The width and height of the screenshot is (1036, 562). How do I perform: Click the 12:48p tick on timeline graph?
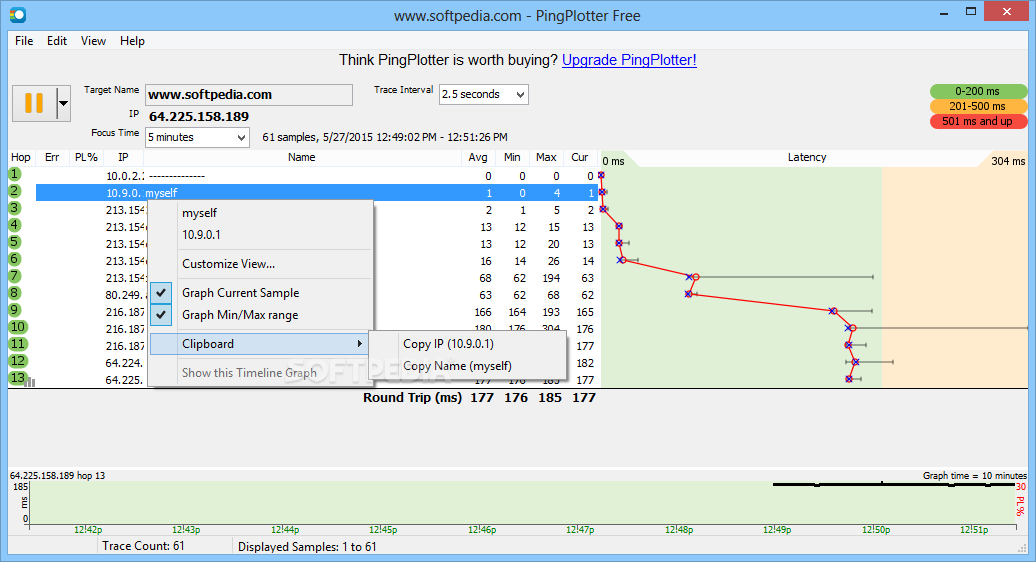pyautogui.click(x=679, y=530)
